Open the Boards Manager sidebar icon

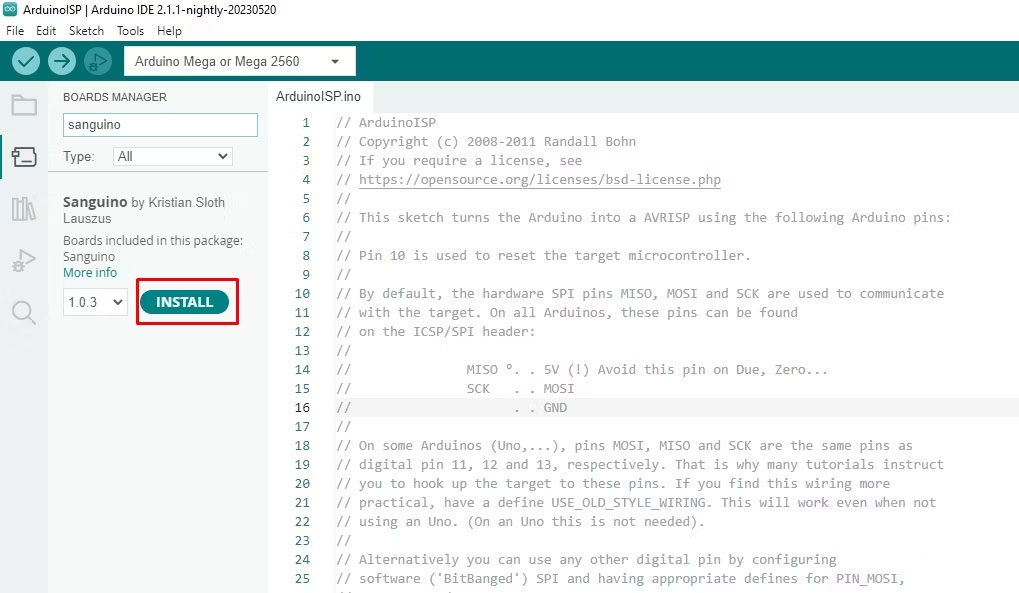pos(24,157)
